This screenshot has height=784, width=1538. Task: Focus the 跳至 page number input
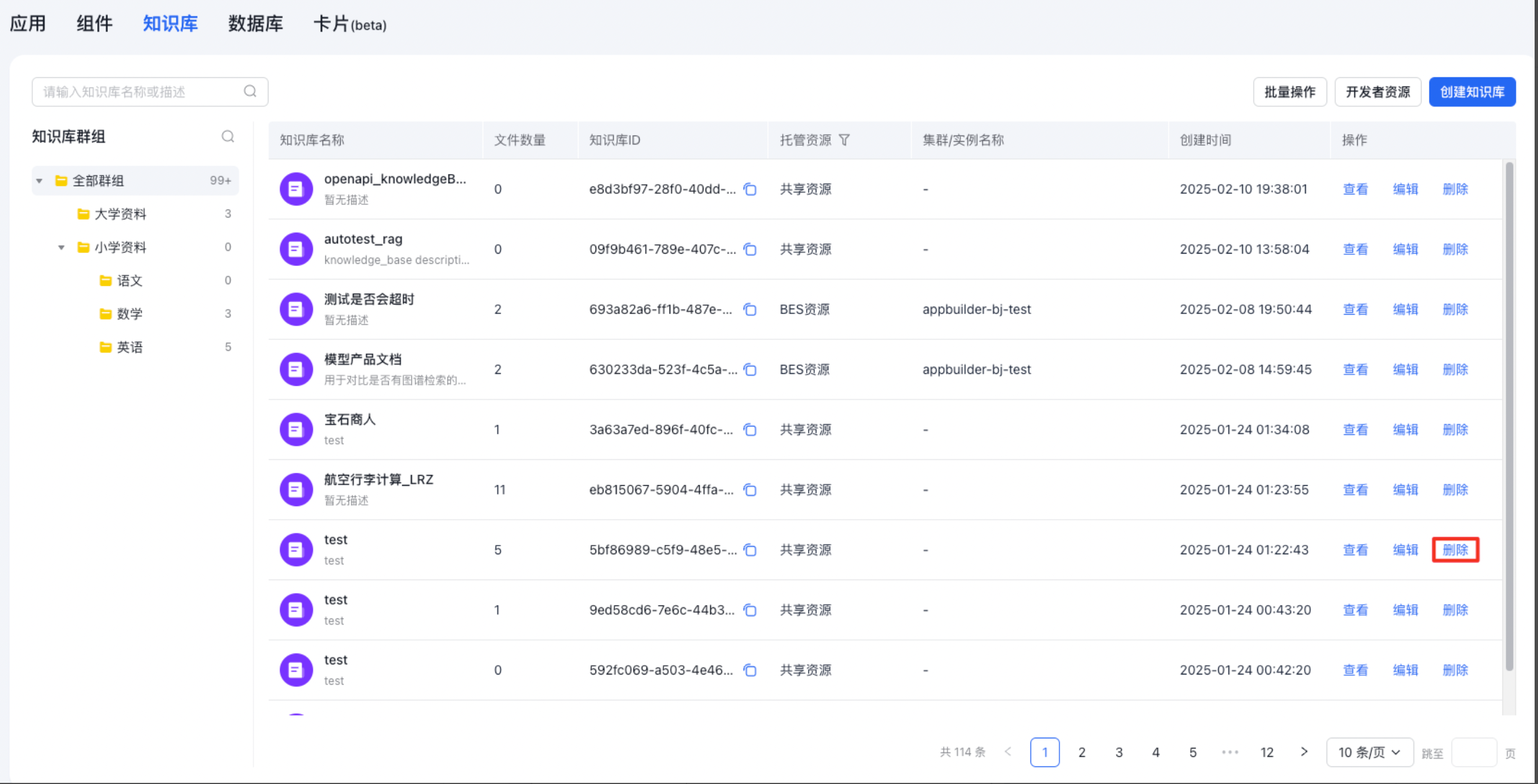point(1474,752)
